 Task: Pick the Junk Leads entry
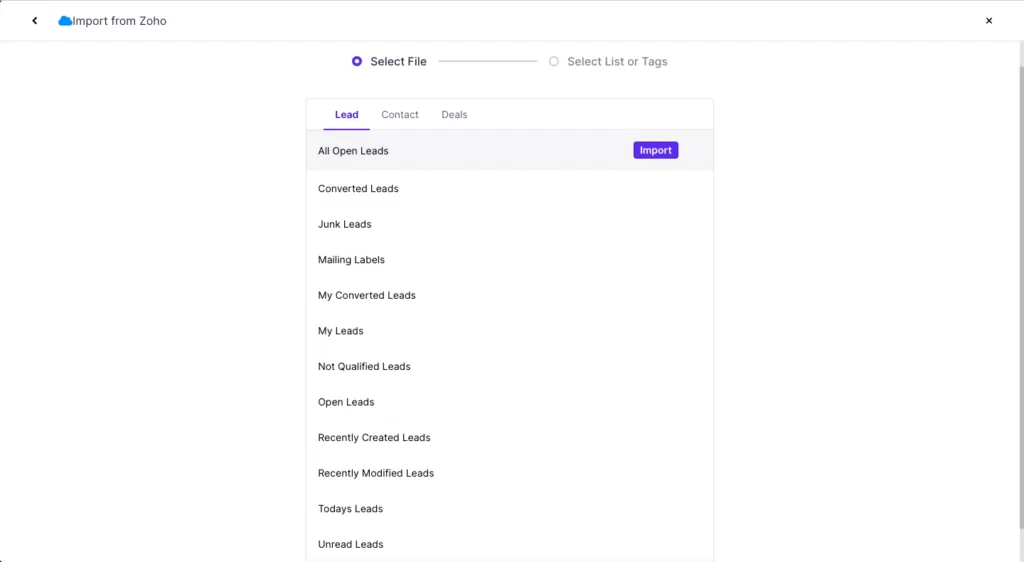point(510,224)
